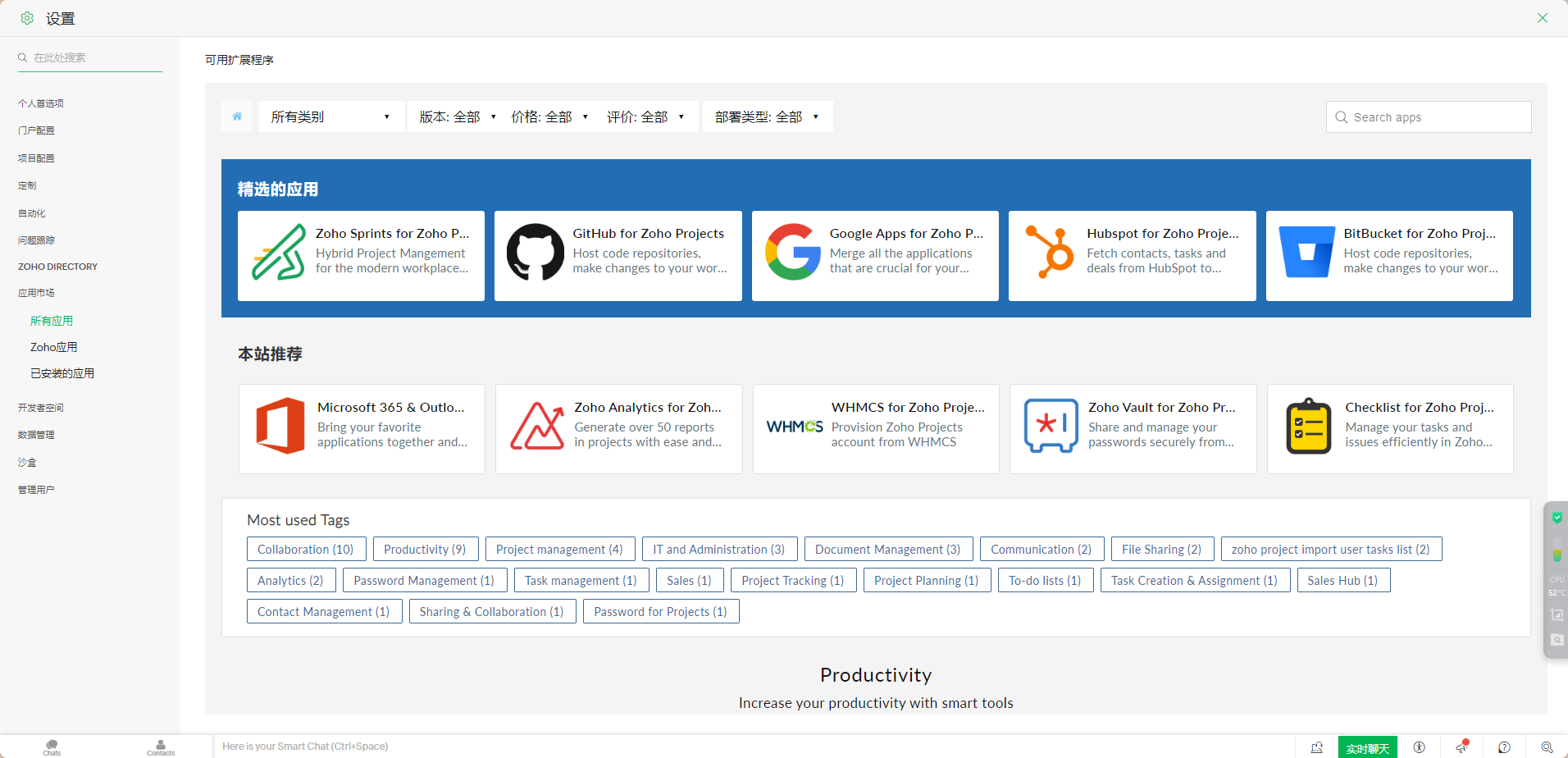
Task: Open 门户配置 in sidebar
Action: point(36,130)
